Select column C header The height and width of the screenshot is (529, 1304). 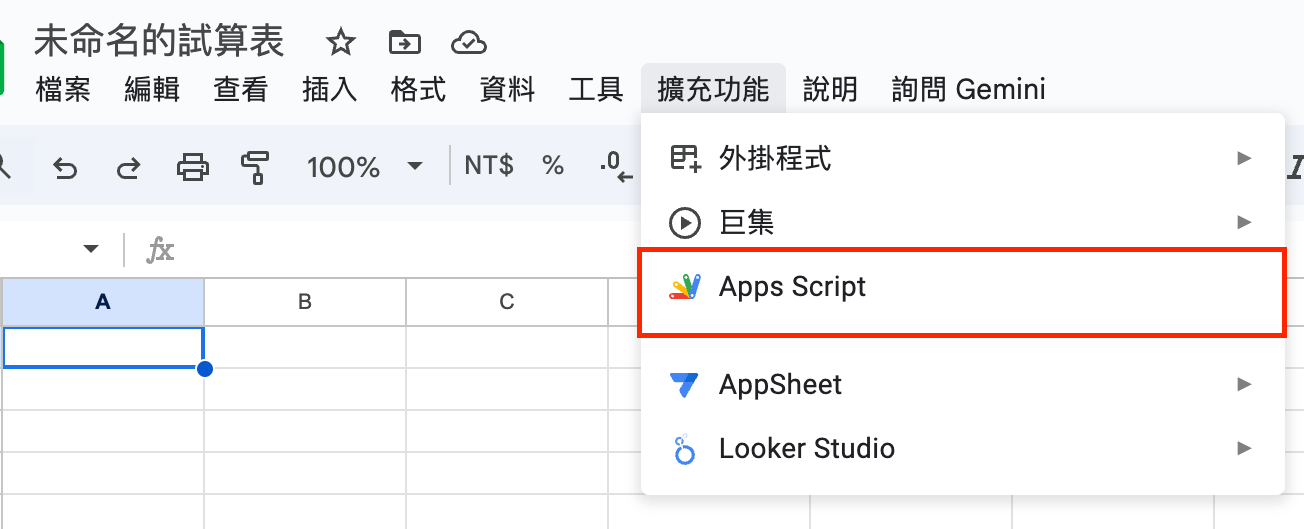(507, 302)
